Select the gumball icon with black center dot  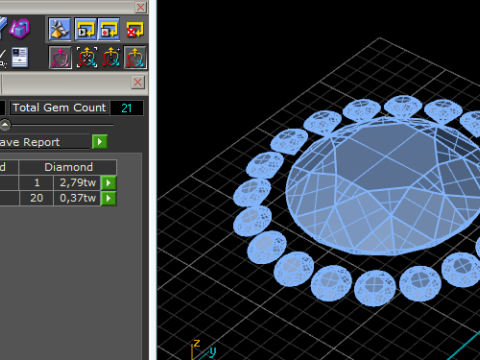point(111,57)
